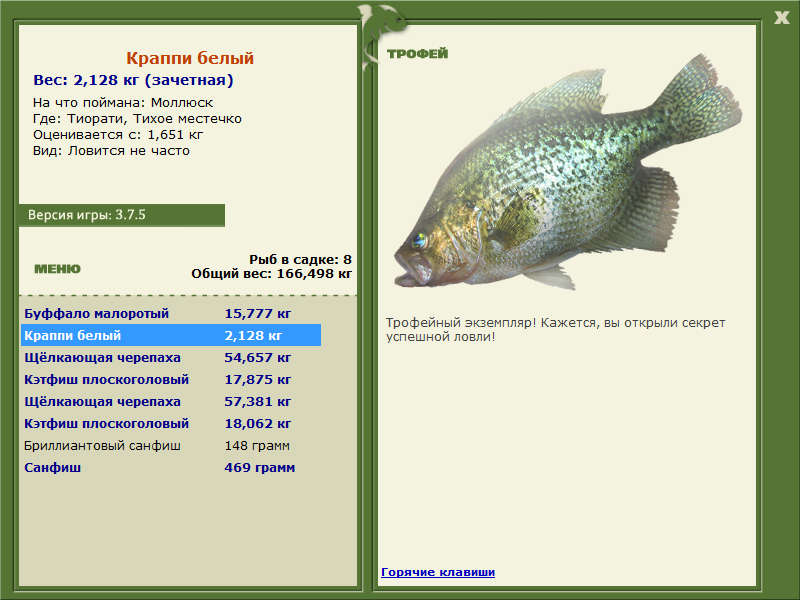Select Щёлкающая черепаха weighing 54,657 кг

[171, 357]
